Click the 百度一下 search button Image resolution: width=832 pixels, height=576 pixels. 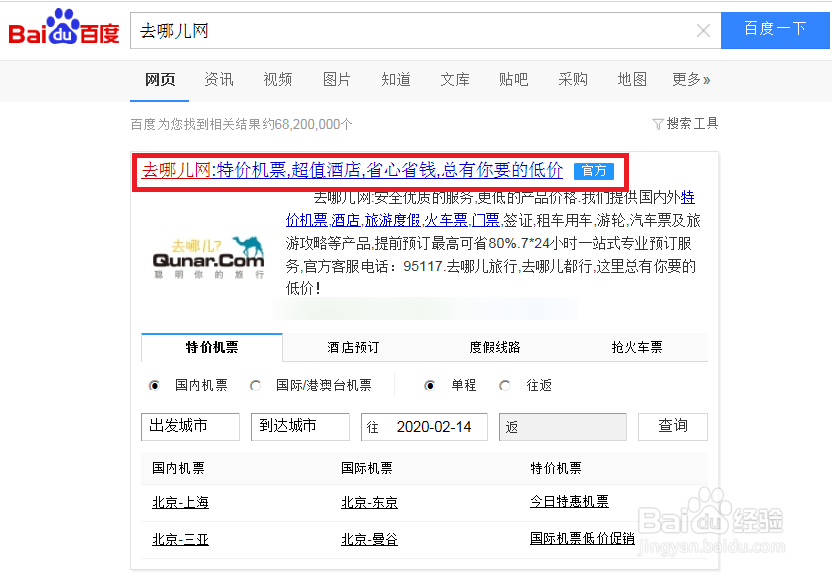(775, 30)
